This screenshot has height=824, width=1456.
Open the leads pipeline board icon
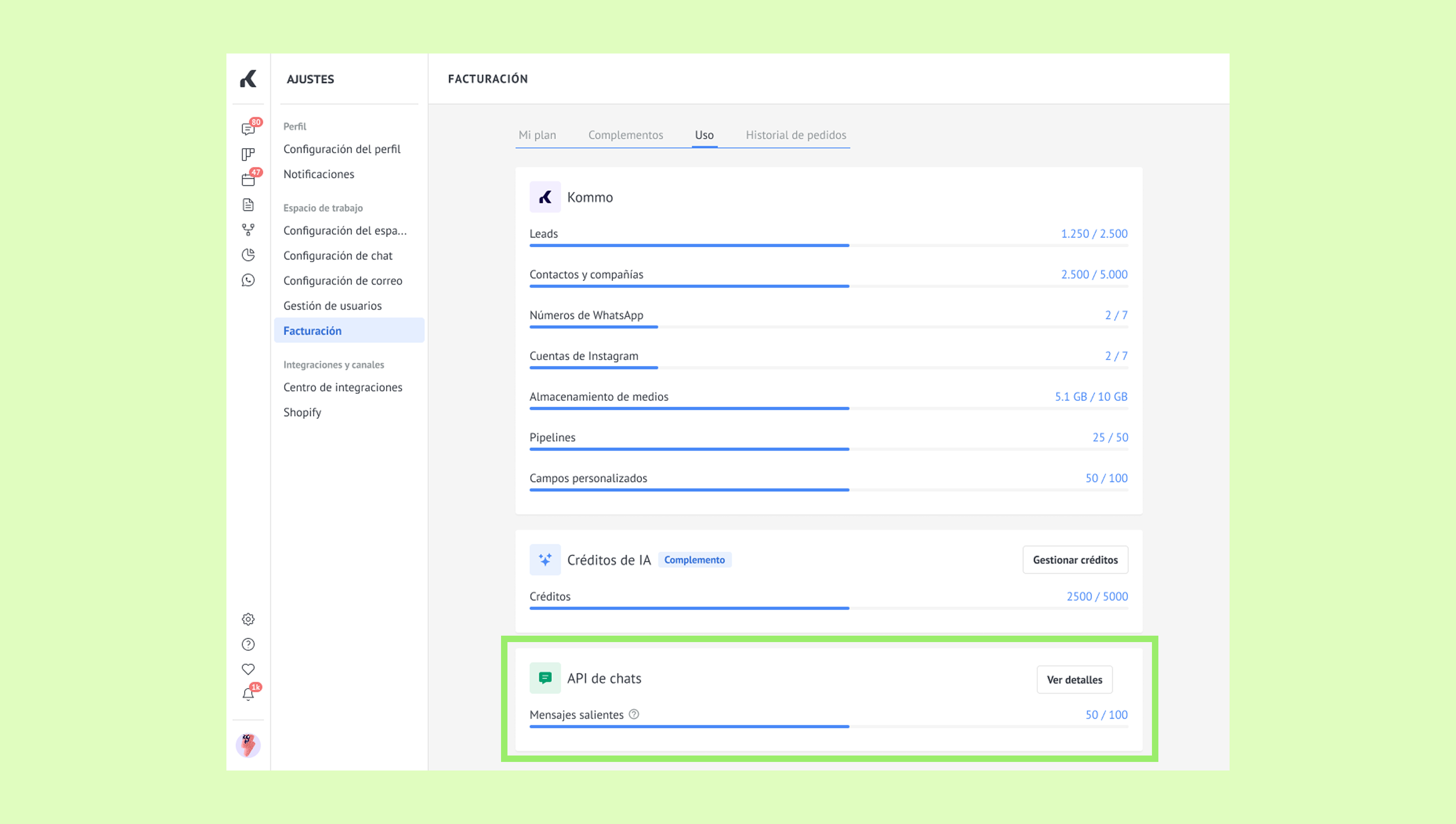point(248,154)
